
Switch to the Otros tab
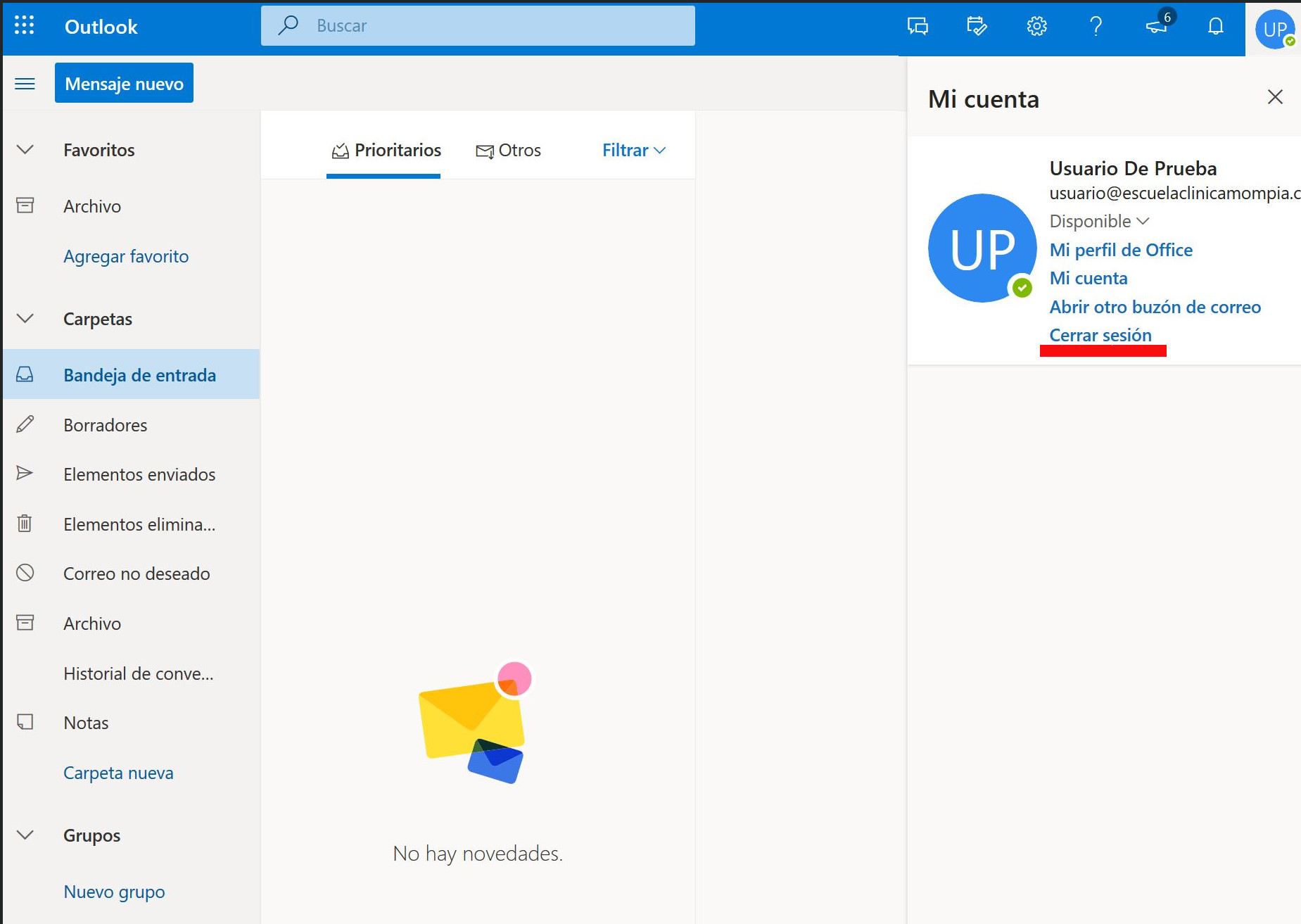tap(508, 150)
